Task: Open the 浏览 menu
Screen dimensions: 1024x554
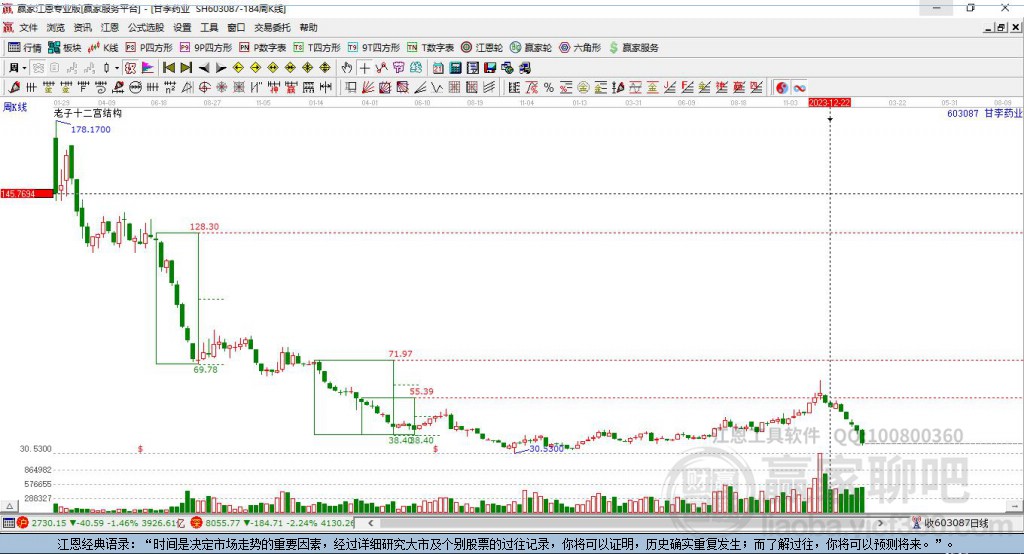Action: click(x=56, y=27)
